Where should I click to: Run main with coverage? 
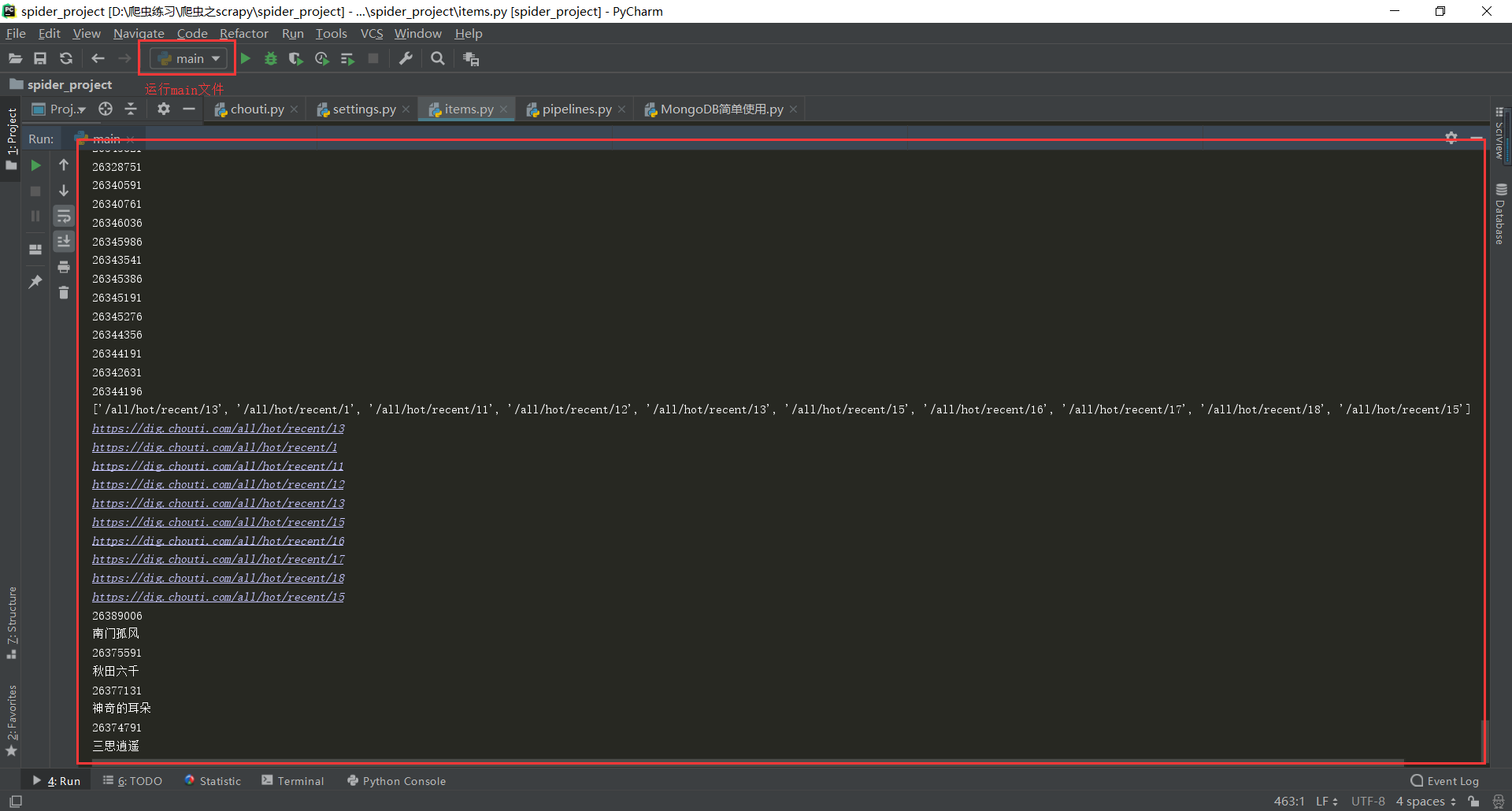coord(296,58)
